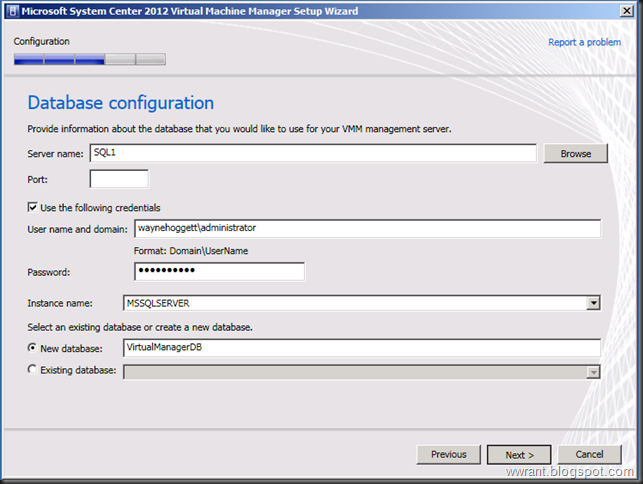Go back with the Previous button
The width and height of the screenshot is (643, 484).
click(x=448, y=454)
